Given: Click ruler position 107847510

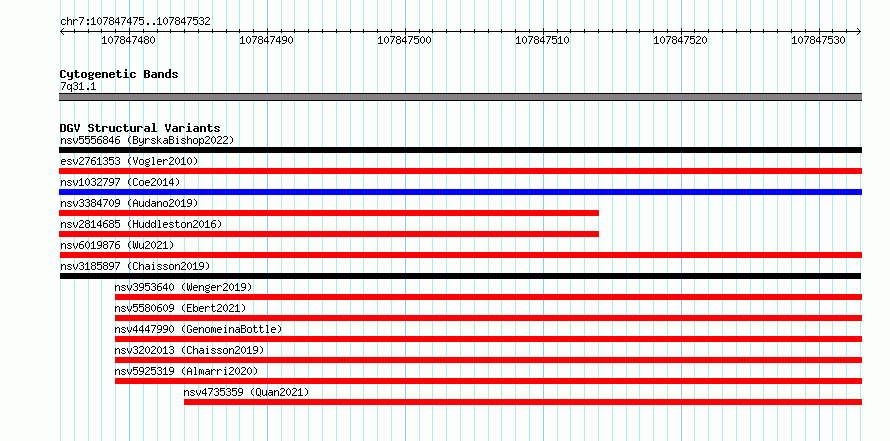Looking at the screenshot, I should tap(543, 40).
